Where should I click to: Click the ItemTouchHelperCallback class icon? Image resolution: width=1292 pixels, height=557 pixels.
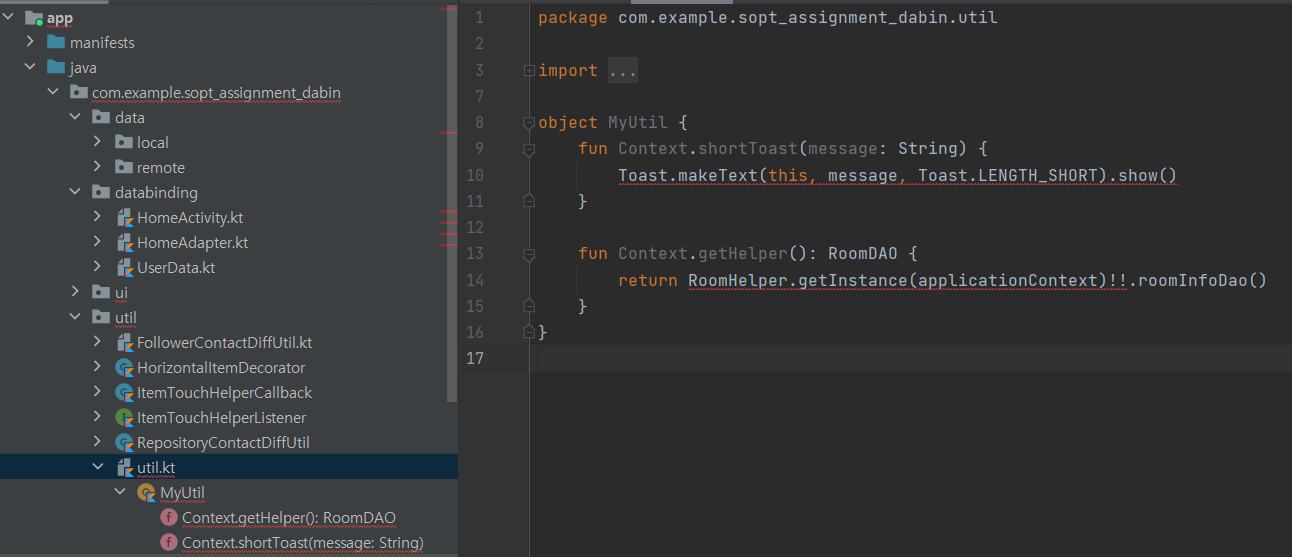pos(124,392)
